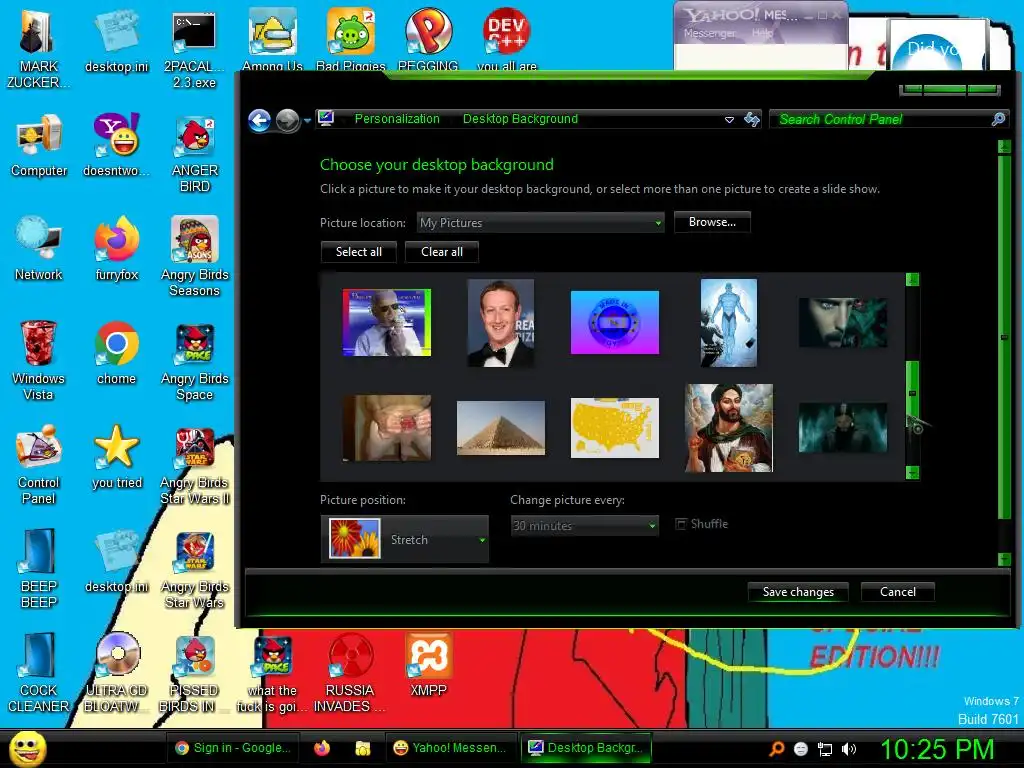The width and height of the screenshot is (1024, 768).
Task: Select the purple gradient emblem thumbnail
Action: [x=615, y=323]
